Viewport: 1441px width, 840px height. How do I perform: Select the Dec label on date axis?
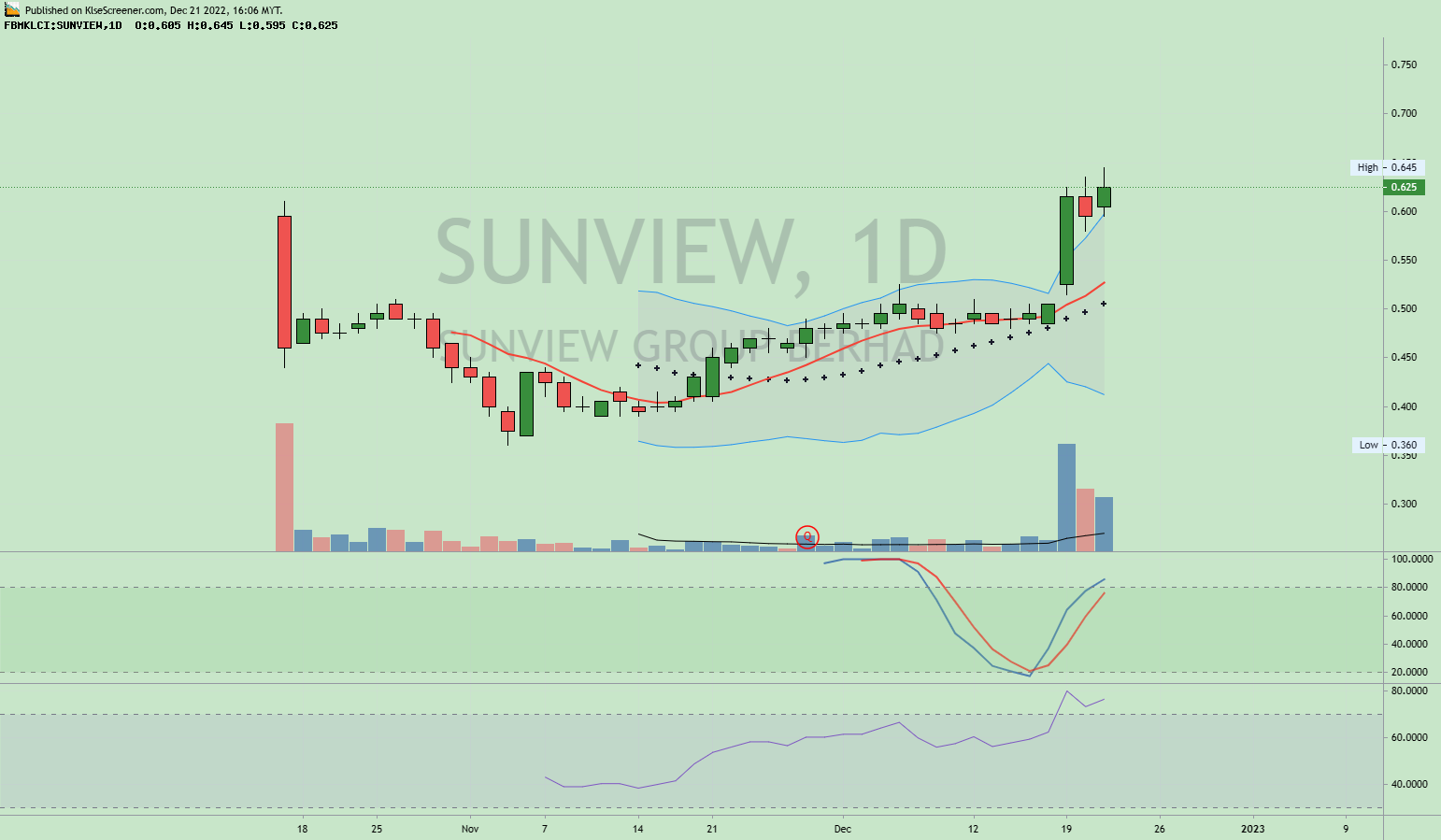(x=843, y=829)
